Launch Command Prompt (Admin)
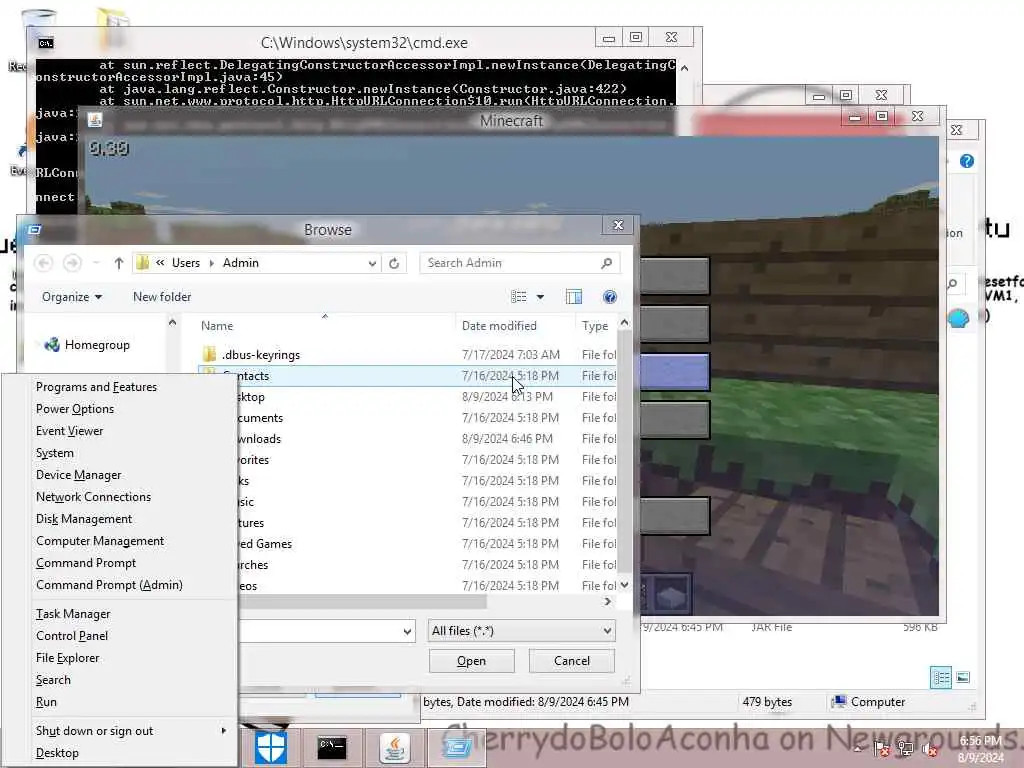 109,585
